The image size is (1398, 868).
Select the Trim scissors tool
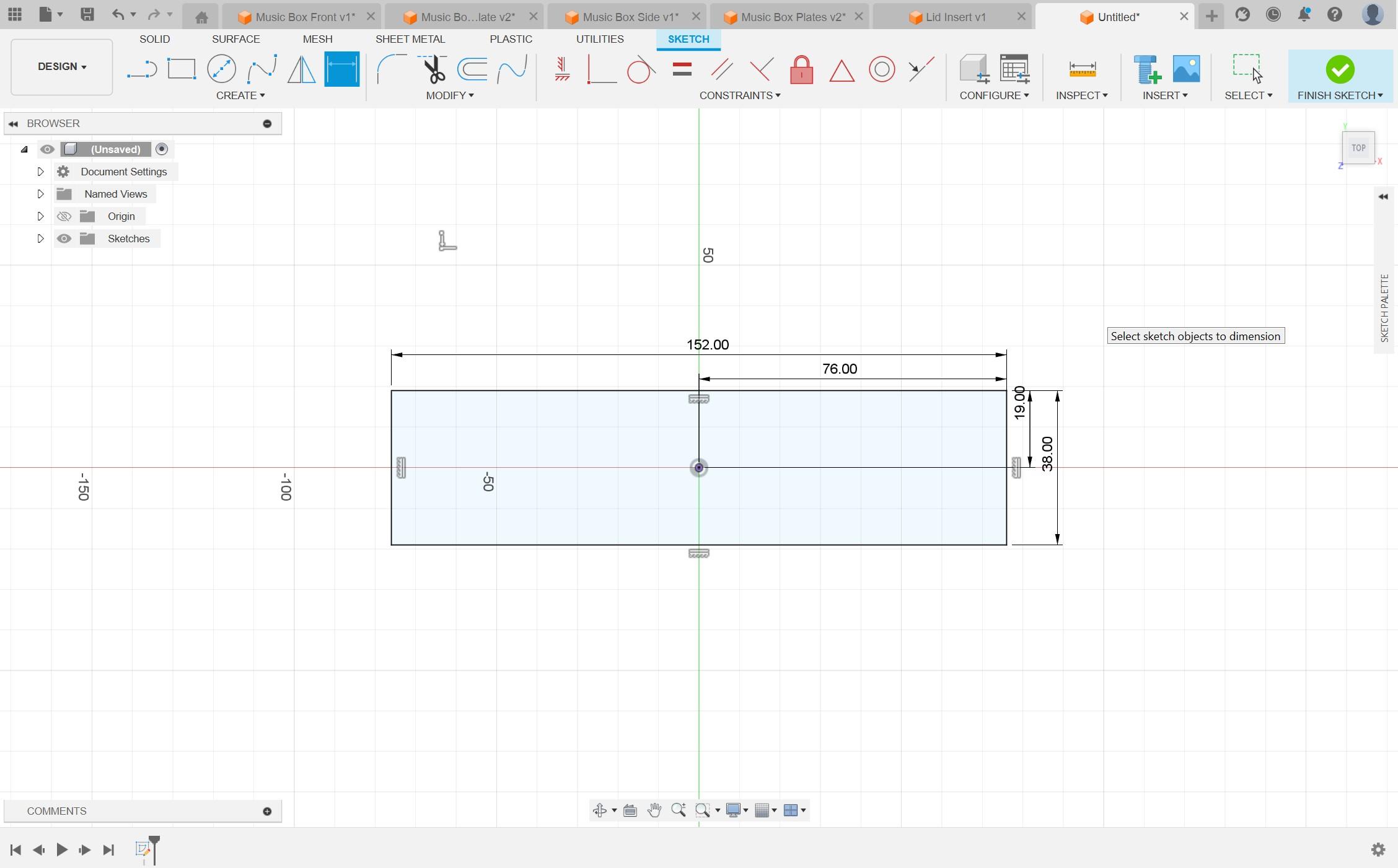click(433, 69)
